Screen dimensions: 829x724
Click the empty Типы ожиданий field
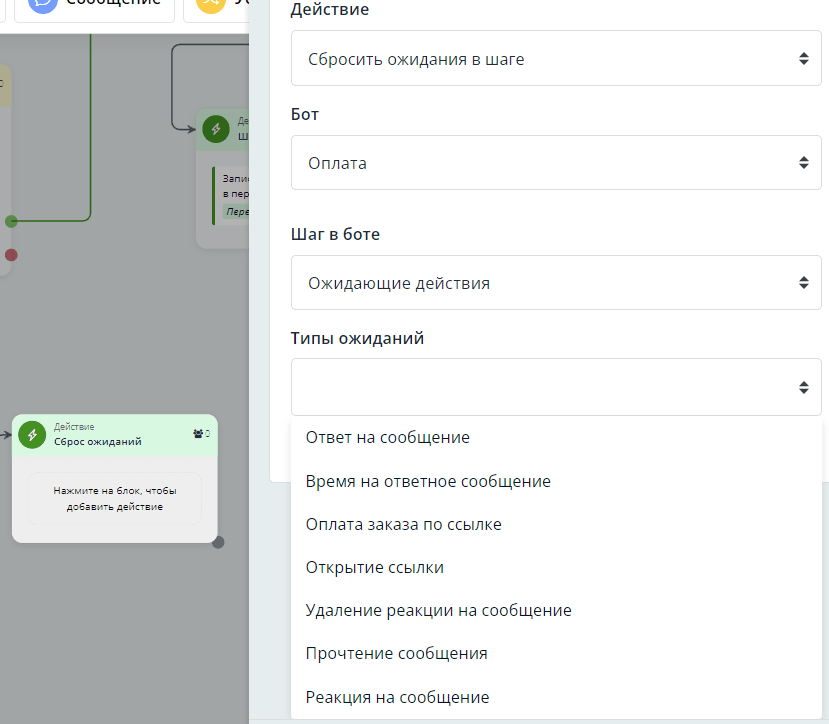tap(556, 387)
